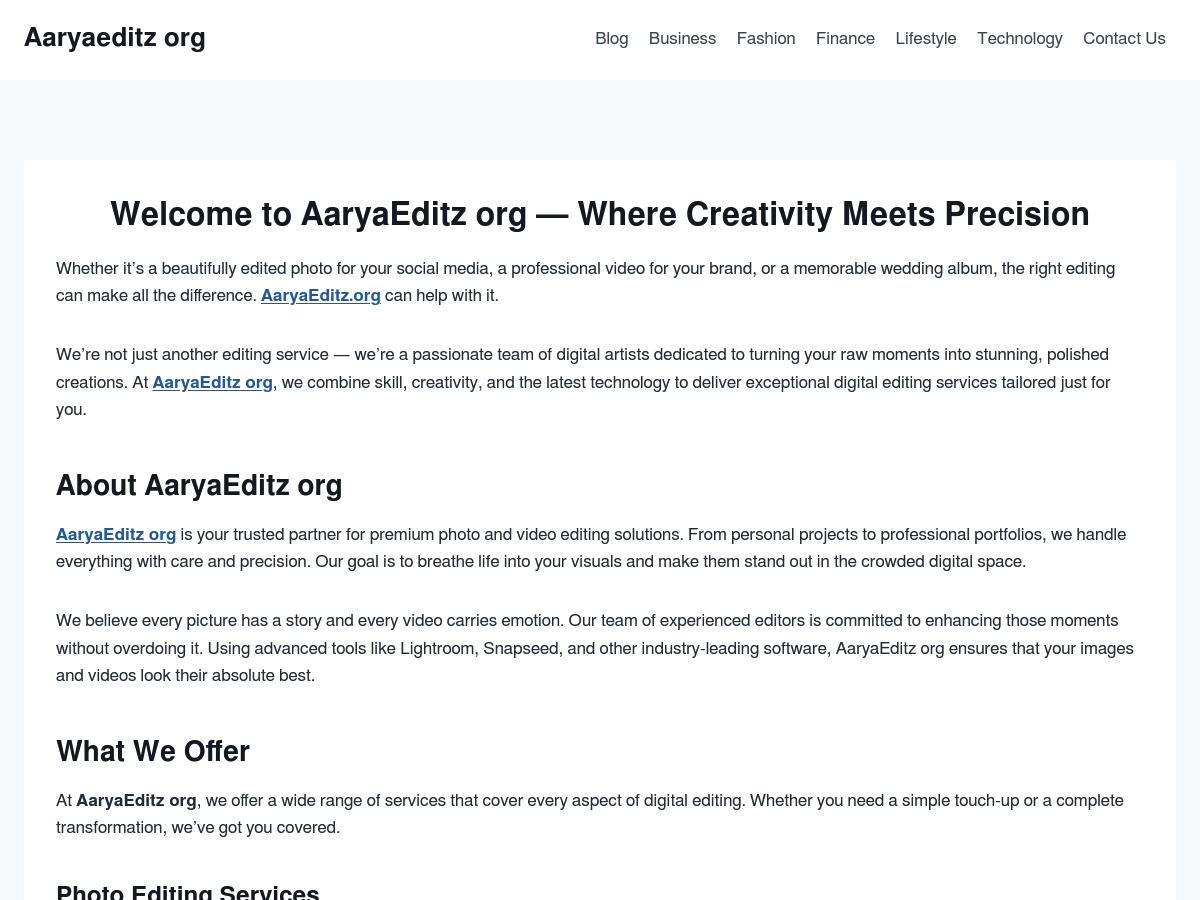1200x900 pixels.
Task: Open the Fashion navigation link
Action: click(x=766, y=38)
